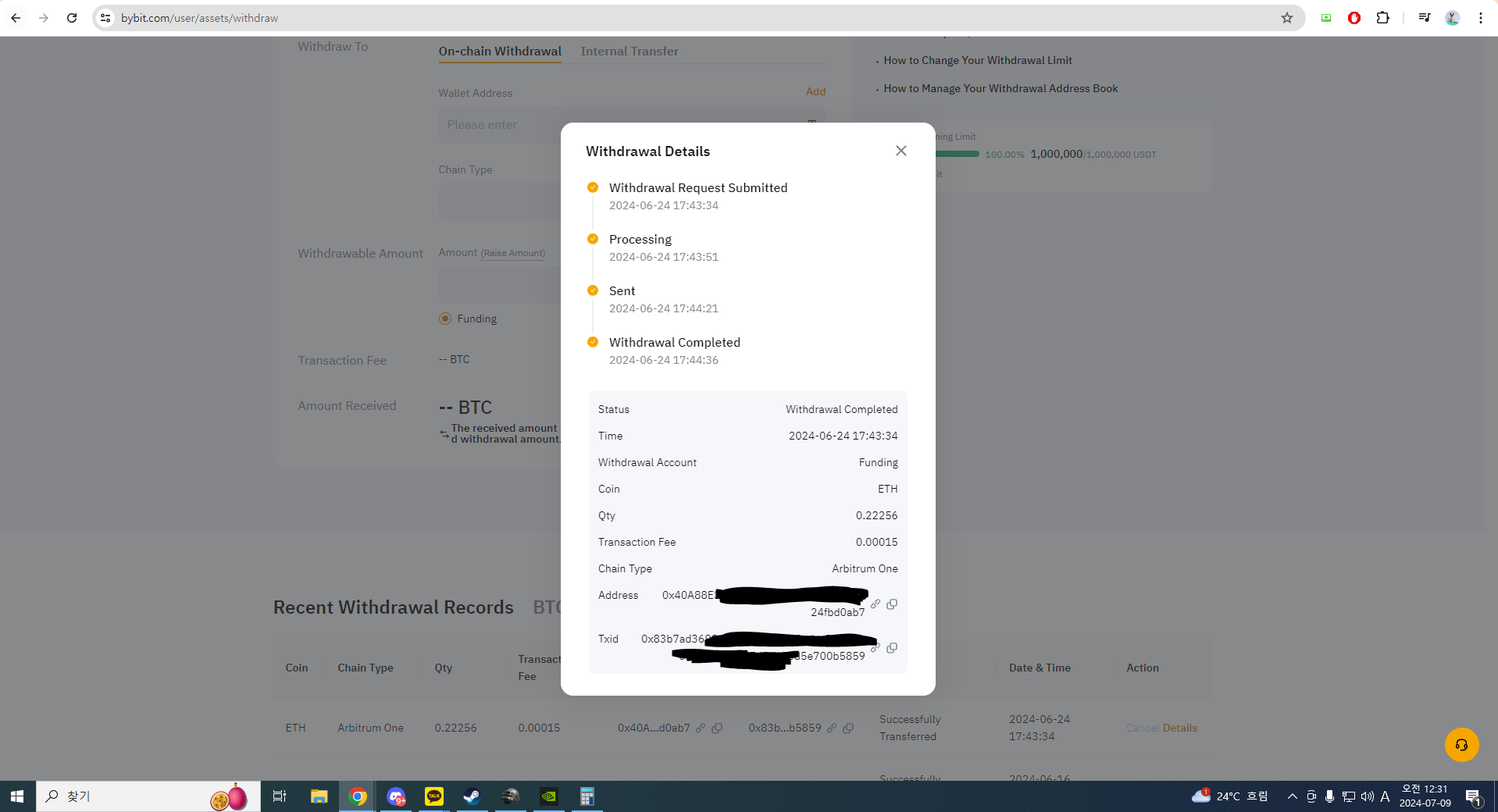Open KakaoTalk from the taskbar
Viewport: 1498px width, 812px height.
click(434, 796)
